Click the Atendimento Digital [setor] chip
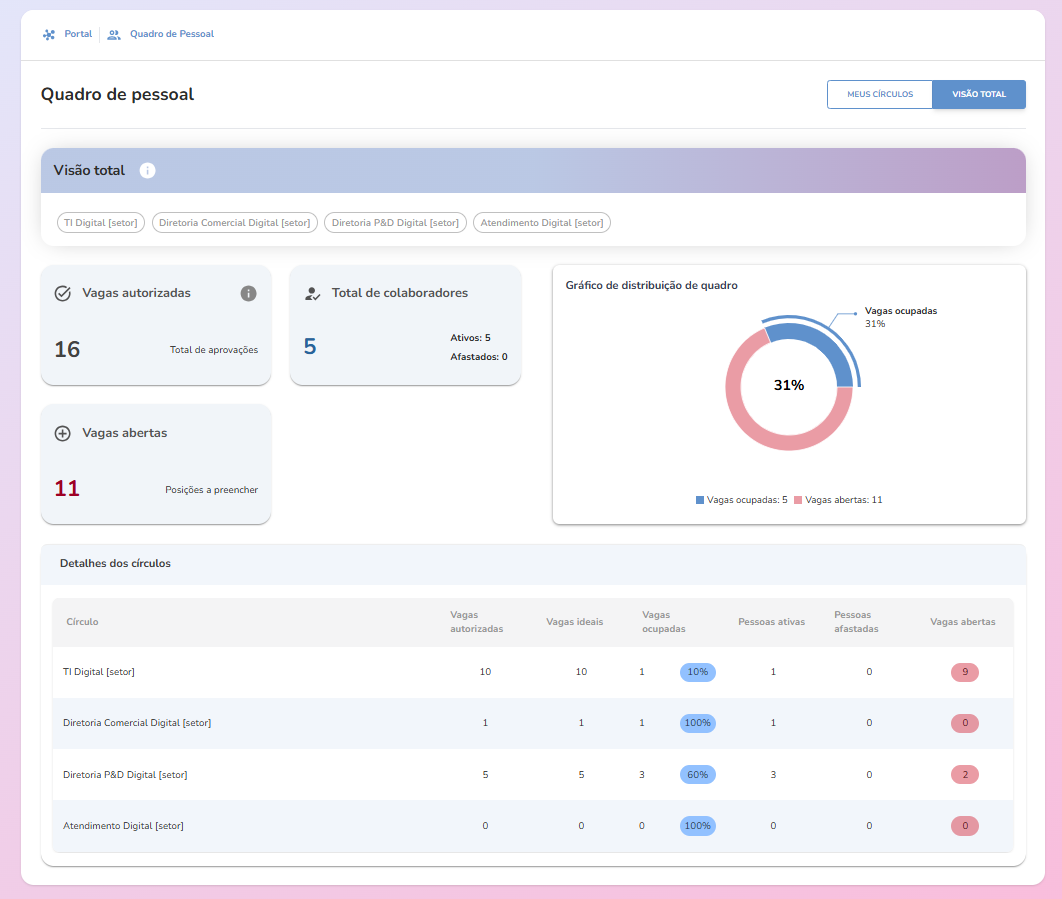1062x899 pixels. point(541,223)
